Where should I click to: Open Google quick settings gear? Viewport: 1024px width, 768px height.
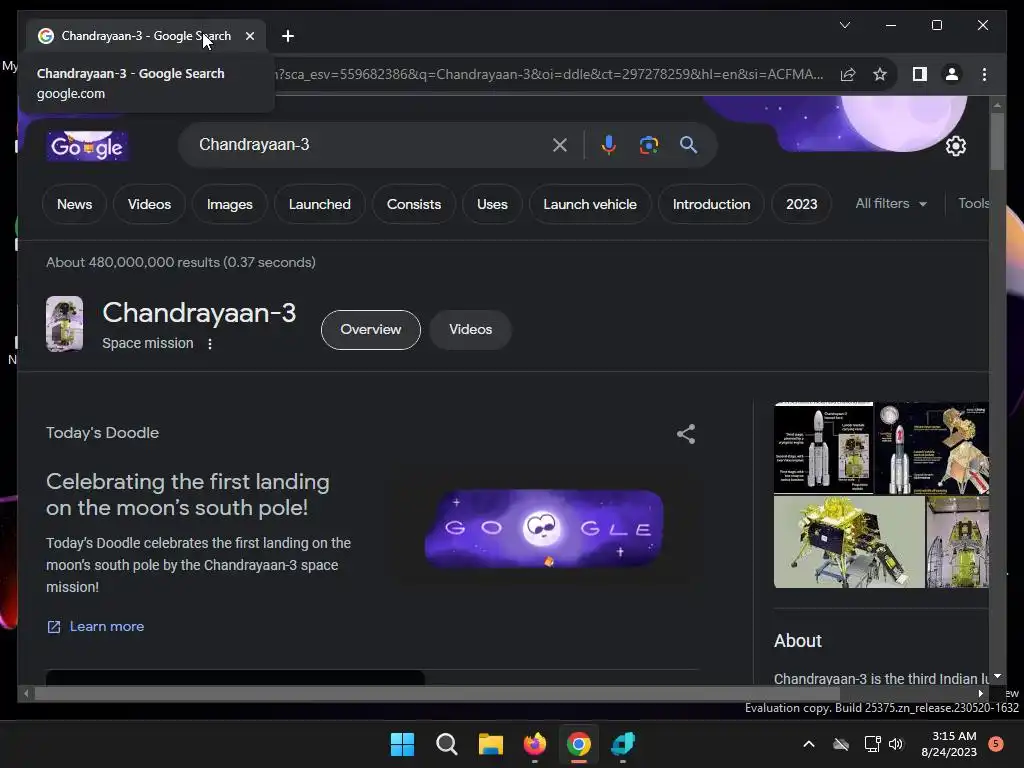pyautogui.click(x=955, y=146)
